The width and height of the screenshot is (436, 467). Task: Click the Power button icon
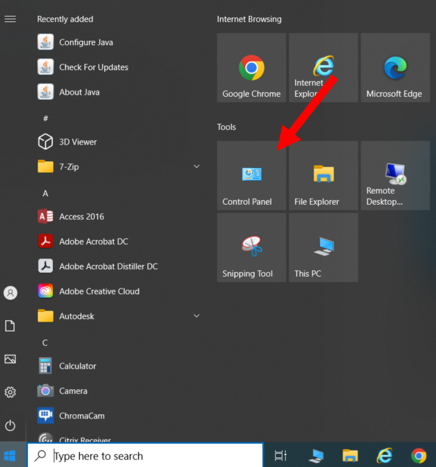(10, 425)
